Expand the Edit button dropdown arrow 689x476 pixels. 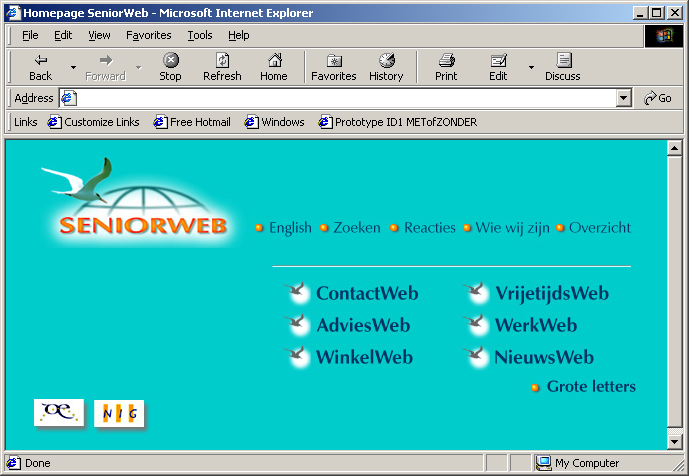[x=531, y=67]
